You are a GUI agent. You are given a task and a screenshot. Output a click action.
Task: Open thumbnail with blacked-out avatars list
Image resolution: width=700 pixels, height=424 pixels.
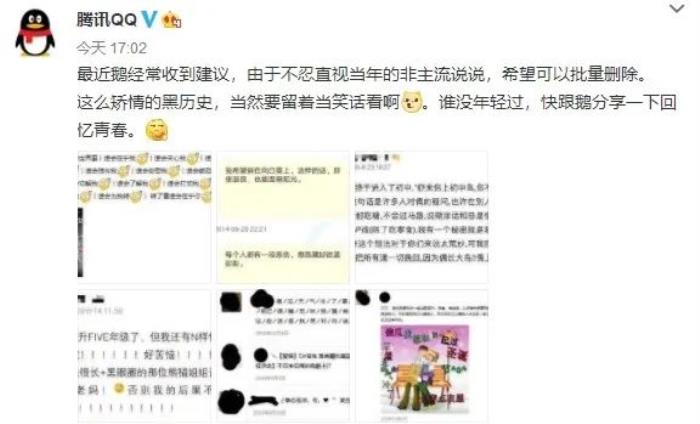click(x=283, y=356)
